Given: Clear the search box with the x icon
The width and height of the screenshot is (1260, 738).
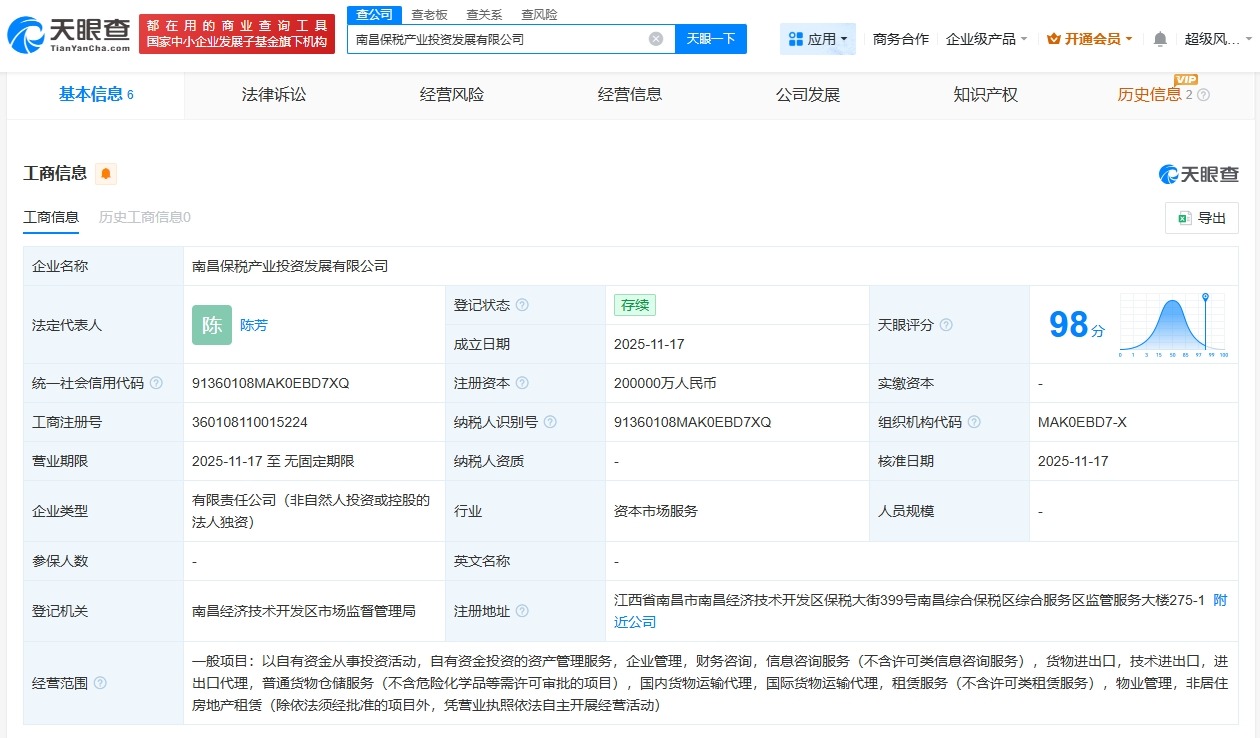Looking at the screenshot, I should (655, 38).
